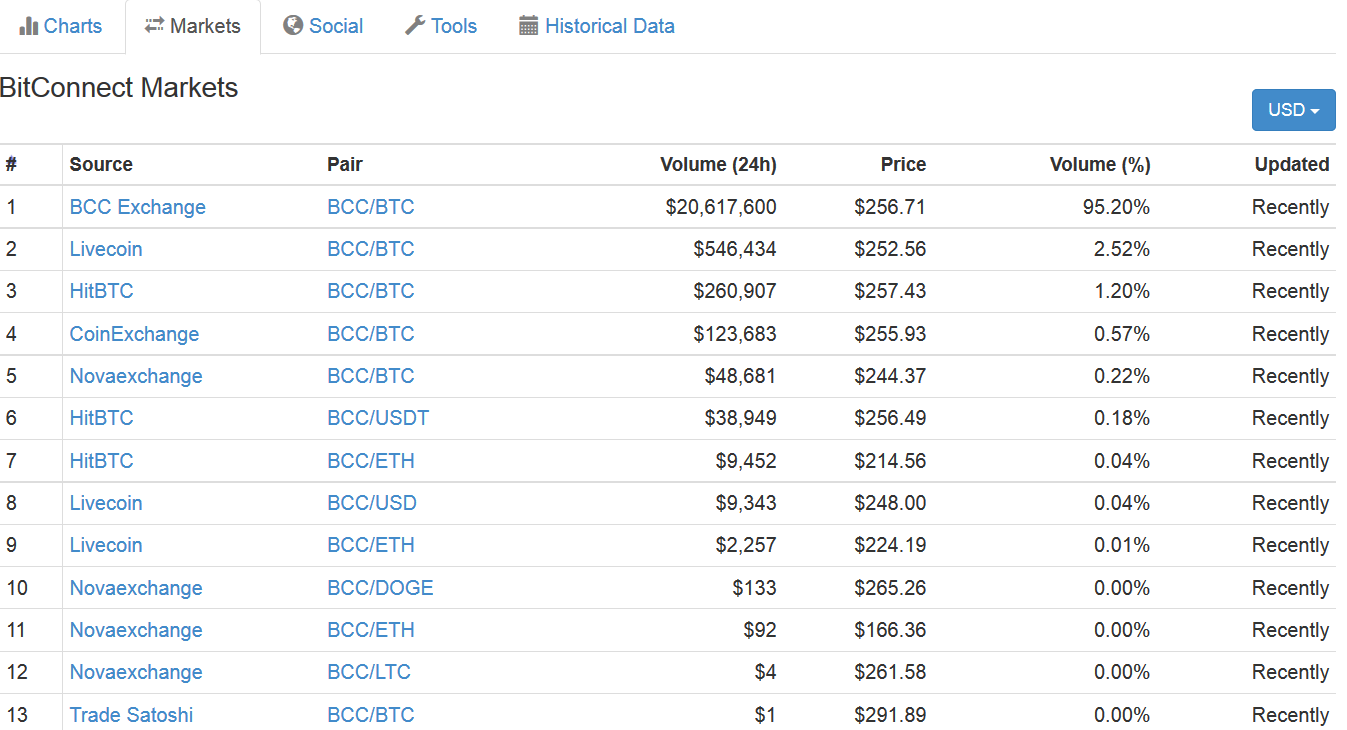Click the wrench icon on Tools tab
The height and width of the screenshot is (730, 1347).
coord(415,26)
